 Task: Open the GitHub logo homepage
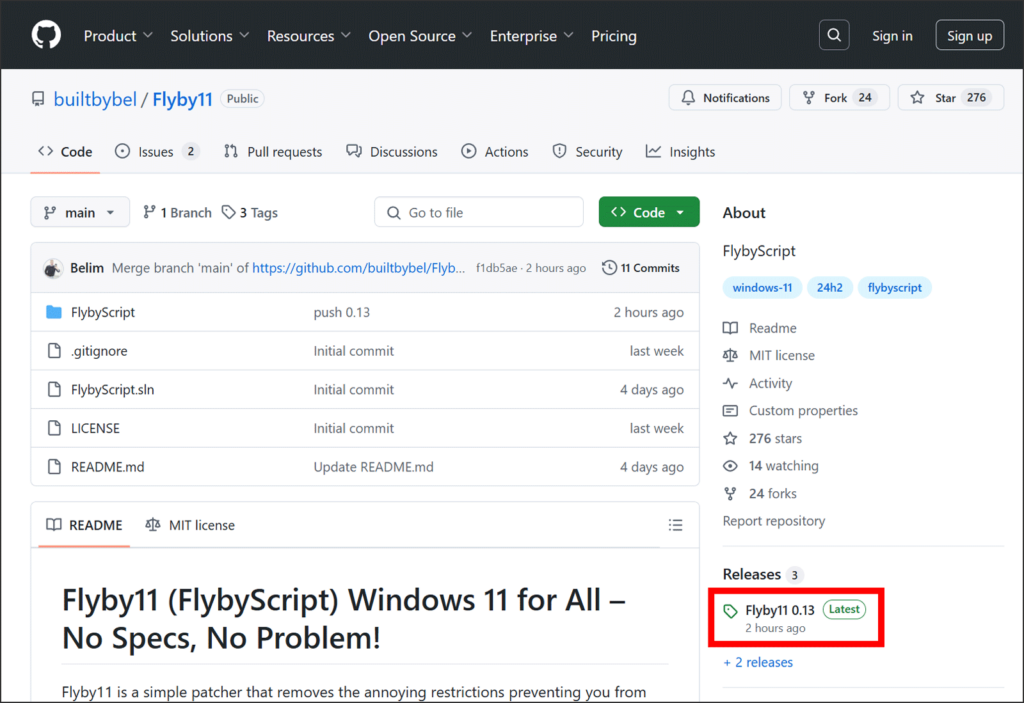(46, 35)
